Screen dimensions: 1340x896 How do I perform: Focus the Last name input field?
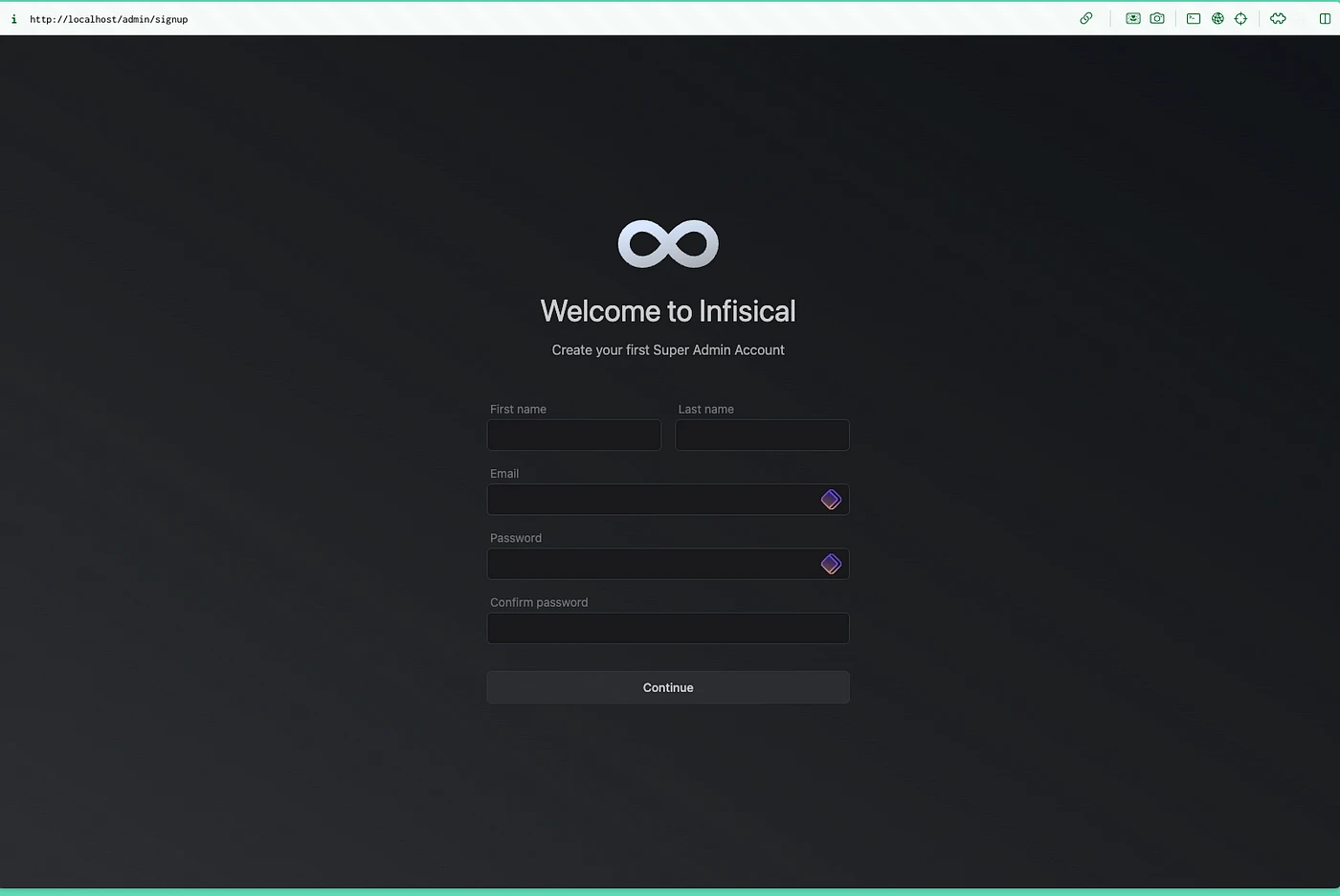point(762,435)
